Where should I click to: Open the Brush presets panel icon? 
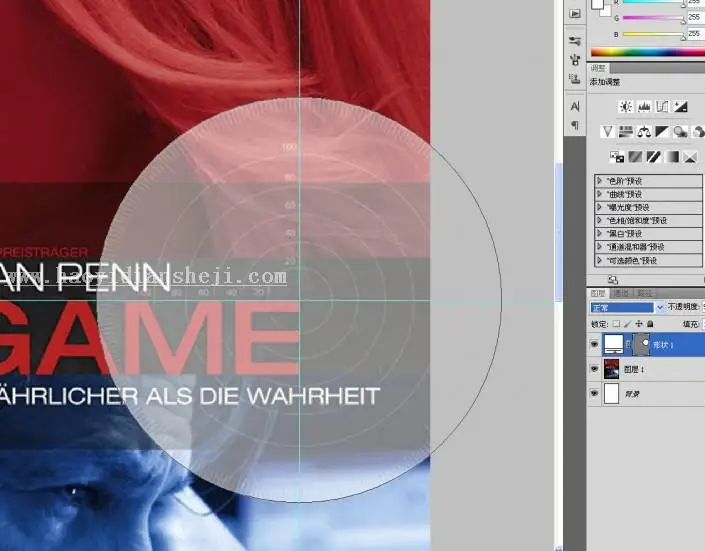(575, 41)
